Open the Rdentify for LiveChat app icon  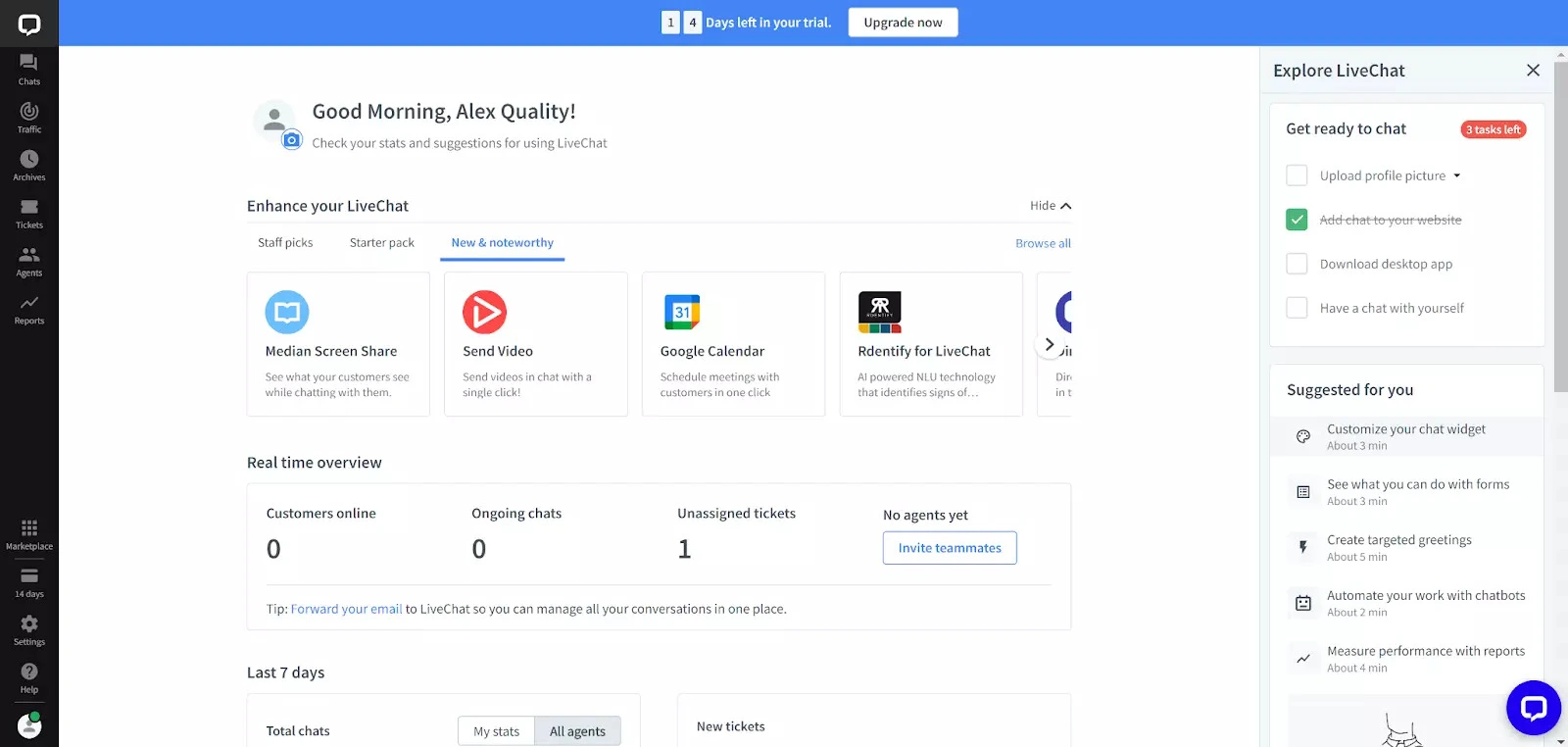pyautogui.click(x=880, y=313)
